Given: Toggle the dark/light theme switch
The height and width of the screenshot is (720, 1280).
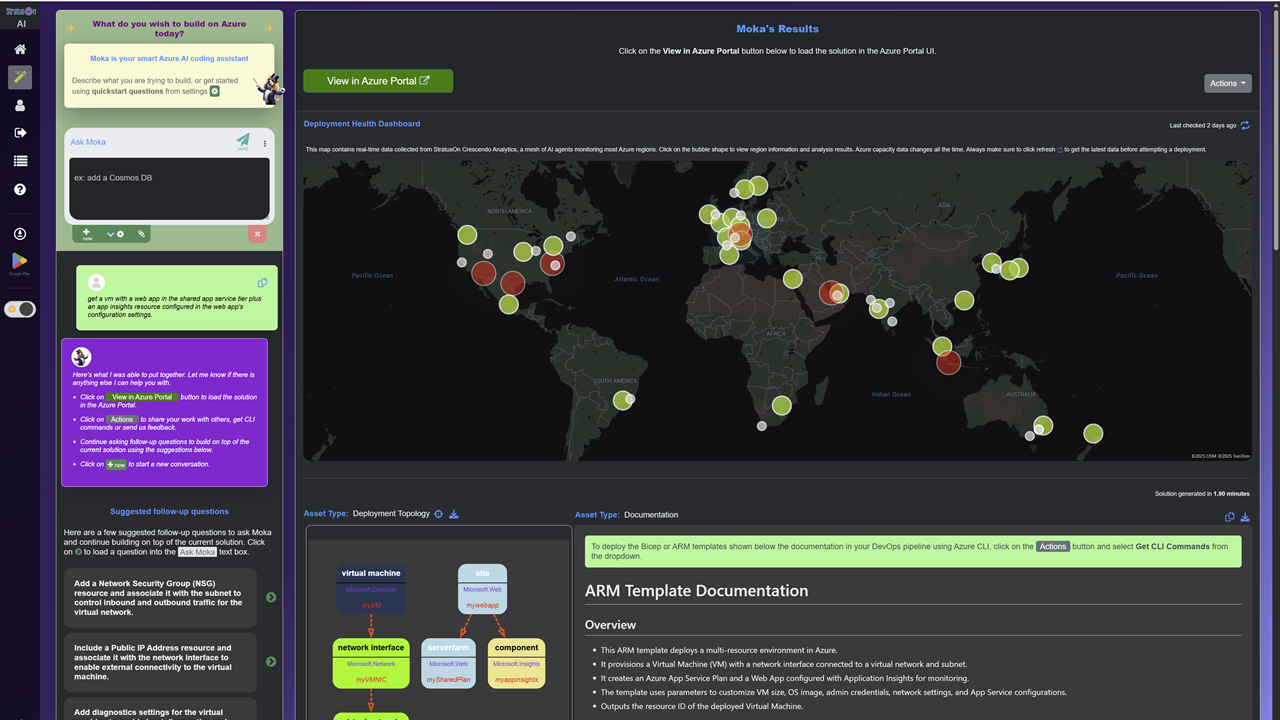Looking at the screenshot, I should click(x=20, y=309).
